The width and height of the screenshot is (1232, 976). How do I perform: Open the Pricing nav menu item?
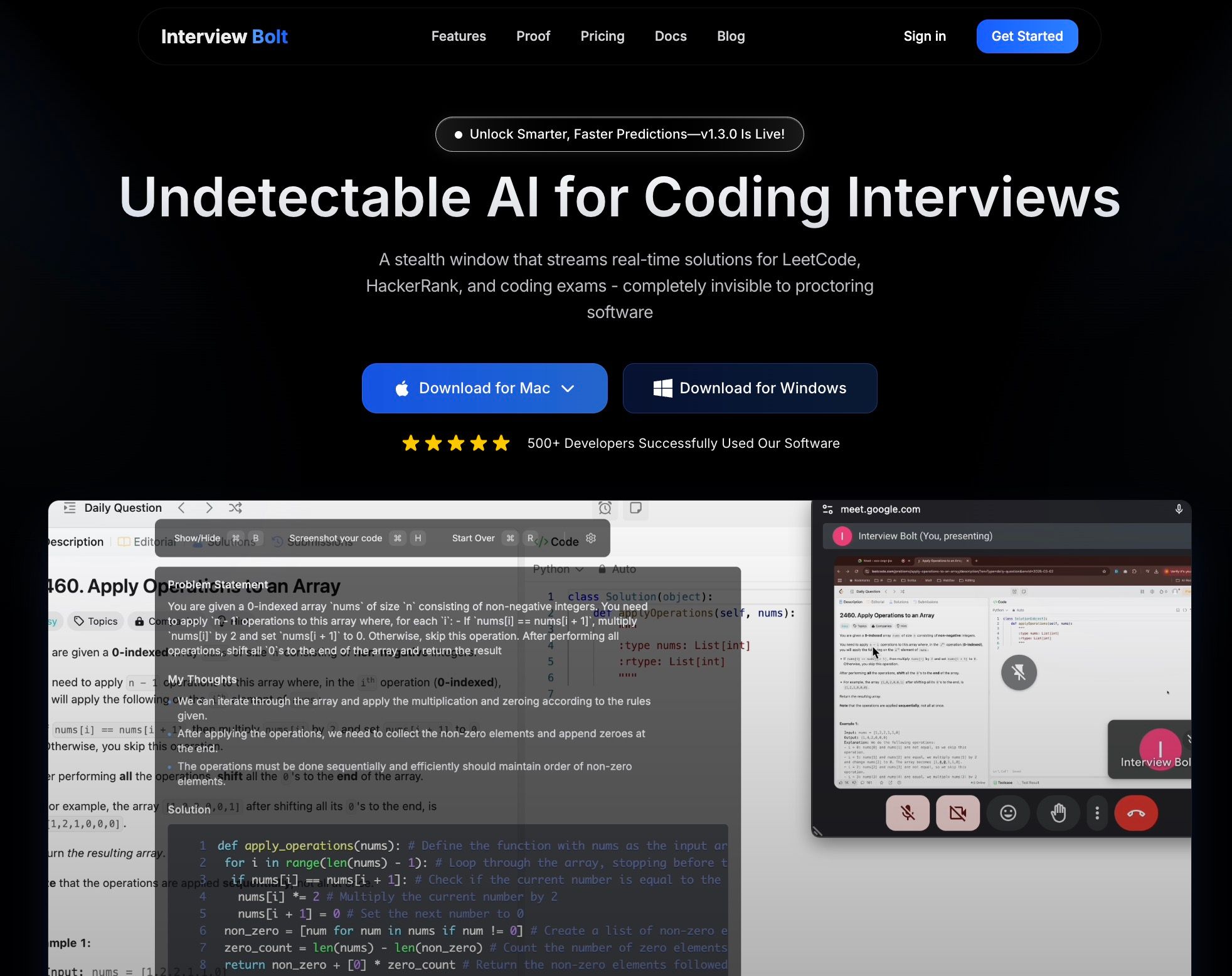[x=602, y=36]
